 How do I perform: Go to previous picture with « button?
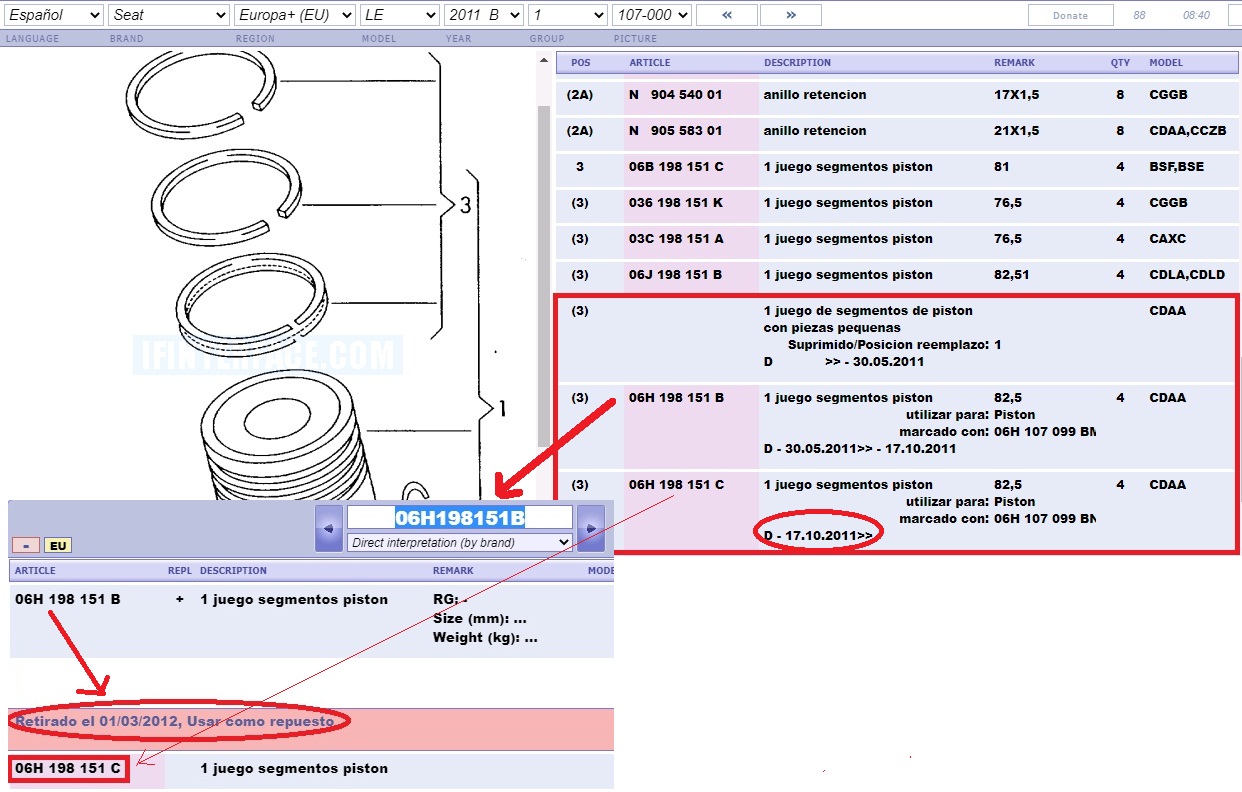coord(726,15)
